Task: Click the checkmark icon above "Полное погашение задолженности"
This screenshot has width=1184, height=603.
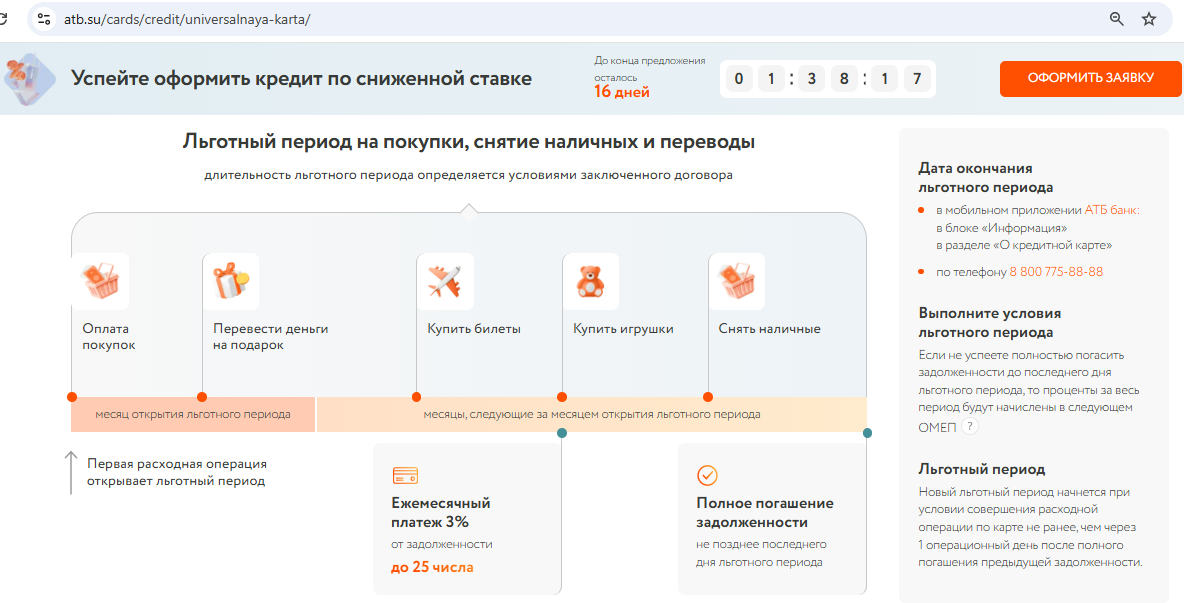Action: [708, 475]
